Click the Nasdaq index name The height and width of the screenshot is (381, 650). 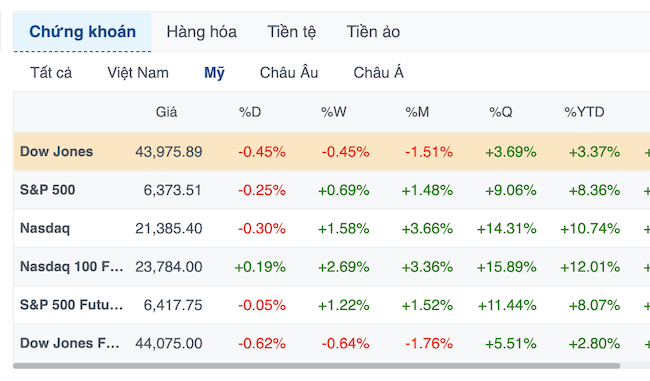pyautogui.click(x=45, y=228)
